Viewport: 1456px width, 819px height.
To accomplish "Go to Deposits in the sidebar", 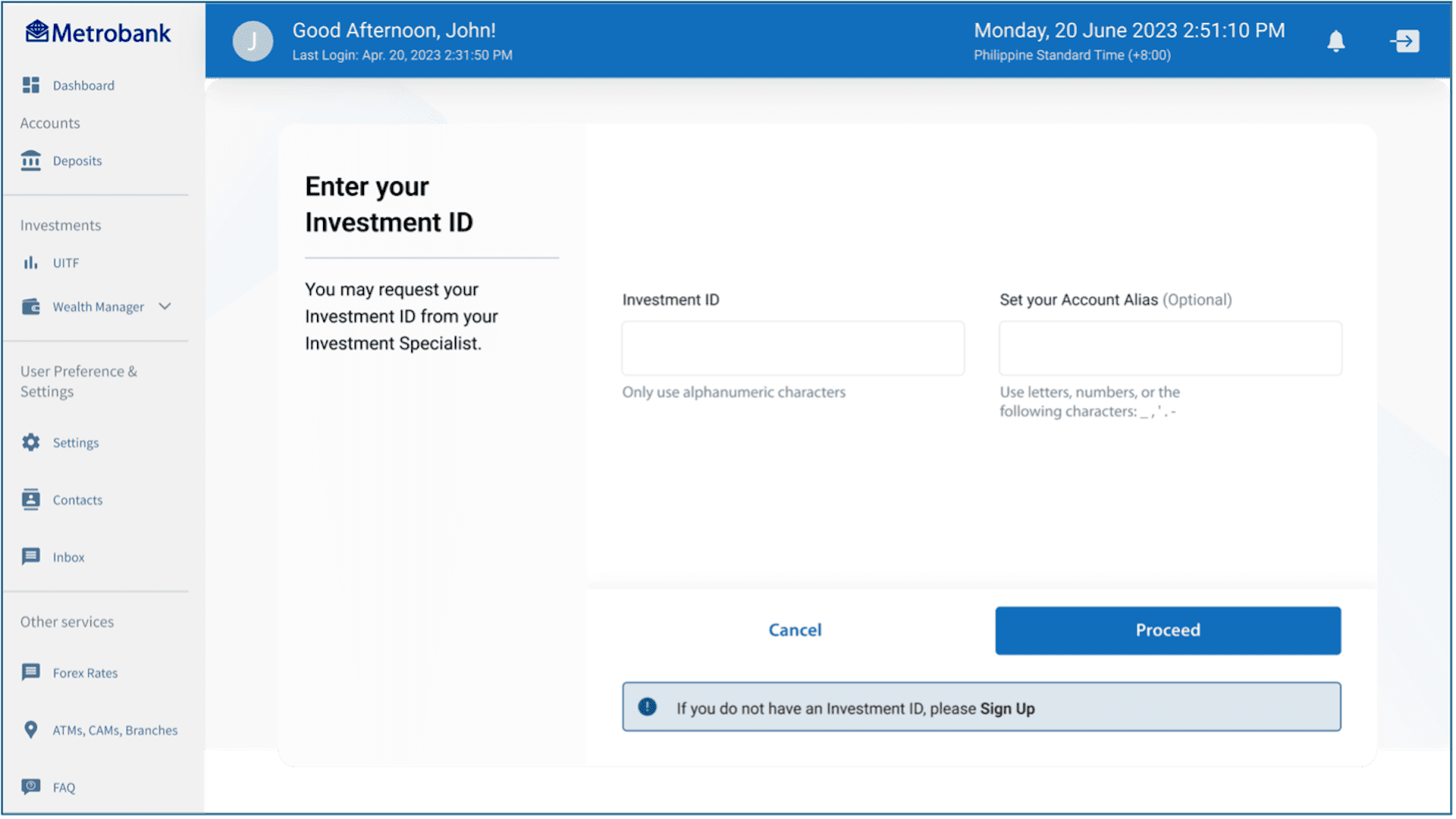I will pos(77,161).
